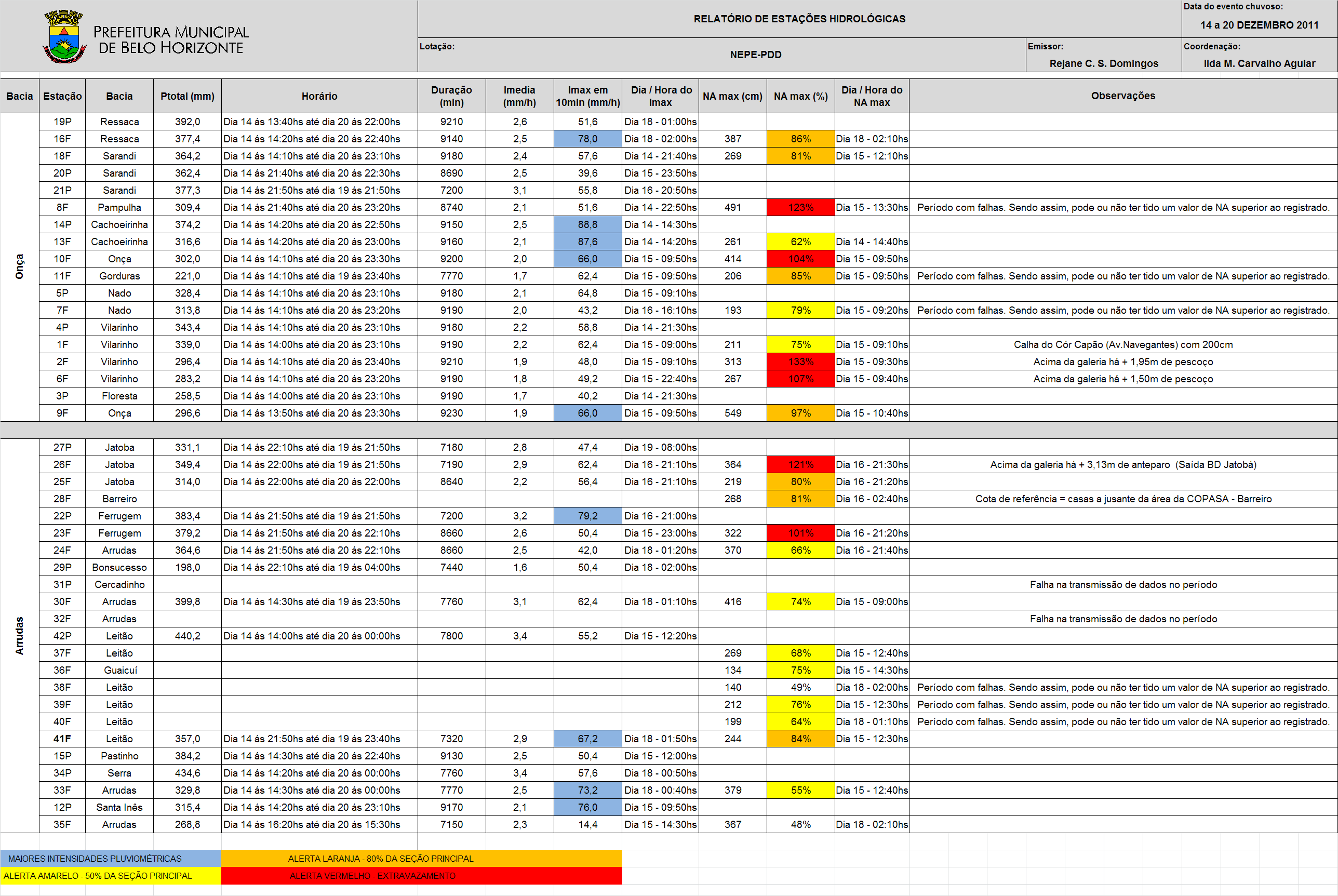
Task: Click observation 'Acima da galeria há + 1,95m de pescoço'
Action: 1122,362
